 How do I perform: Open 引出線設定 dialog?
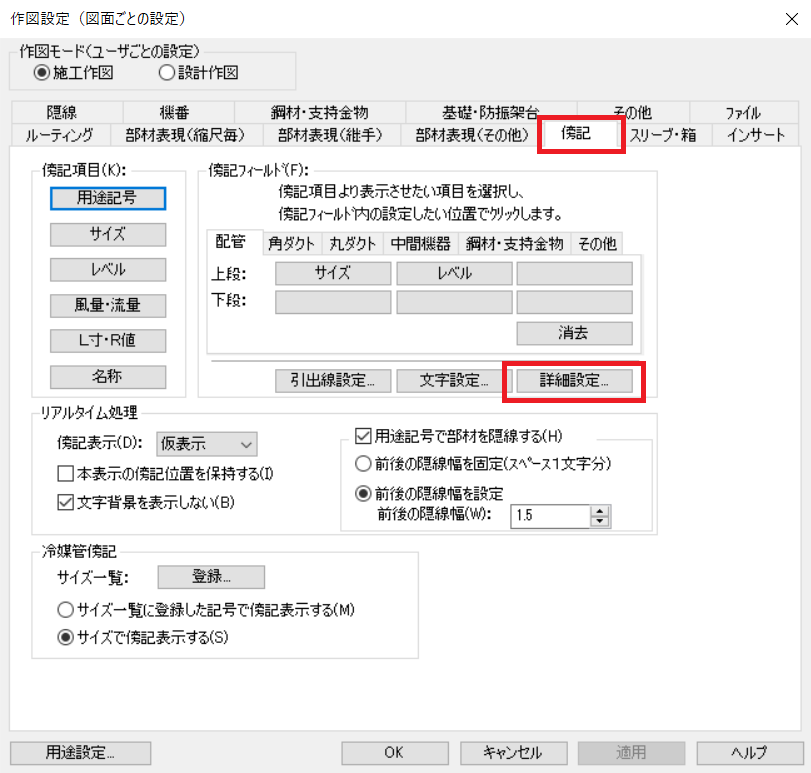(333, 380)
